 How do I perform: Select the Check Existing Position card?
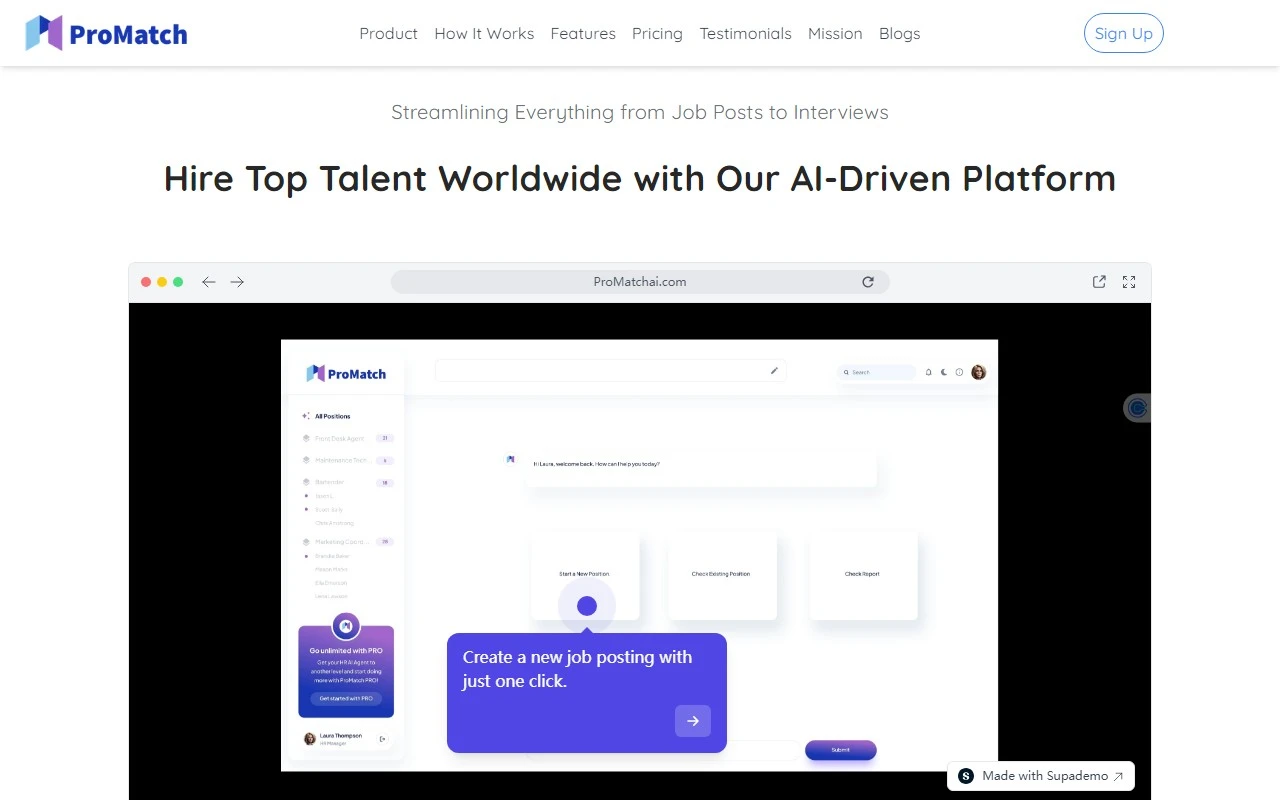(x=721, y=575)
